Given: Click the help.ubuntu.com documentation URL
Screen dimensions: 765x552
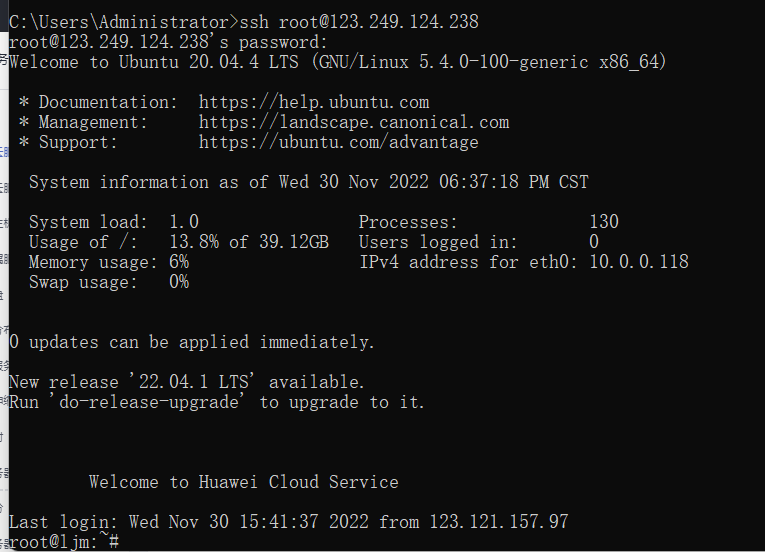Looking at the screenshot, I should click(x=314, y=102).
